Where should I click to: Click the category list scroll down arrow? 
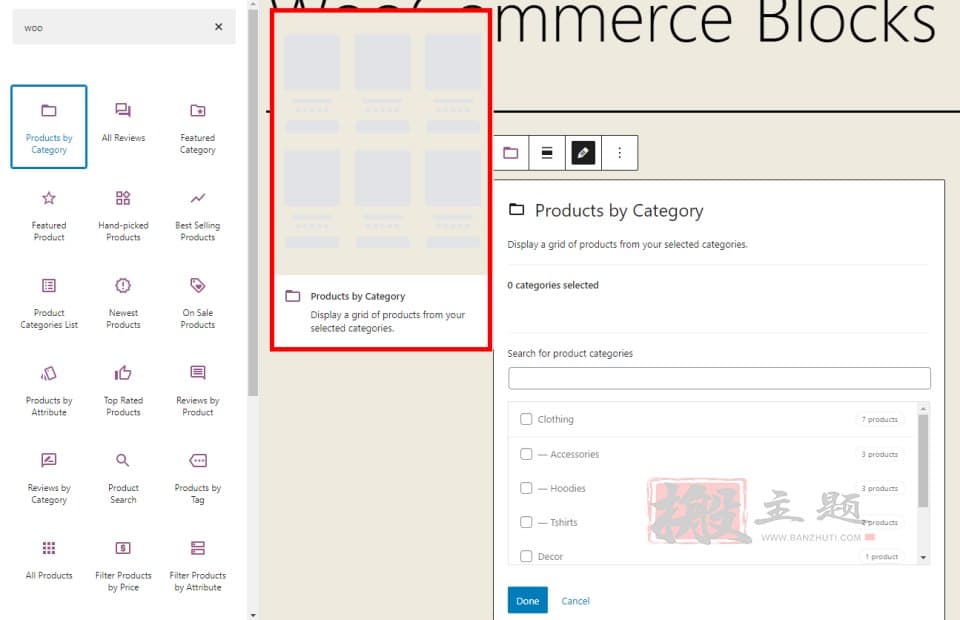pyautogui.click(x=923, y=558)
